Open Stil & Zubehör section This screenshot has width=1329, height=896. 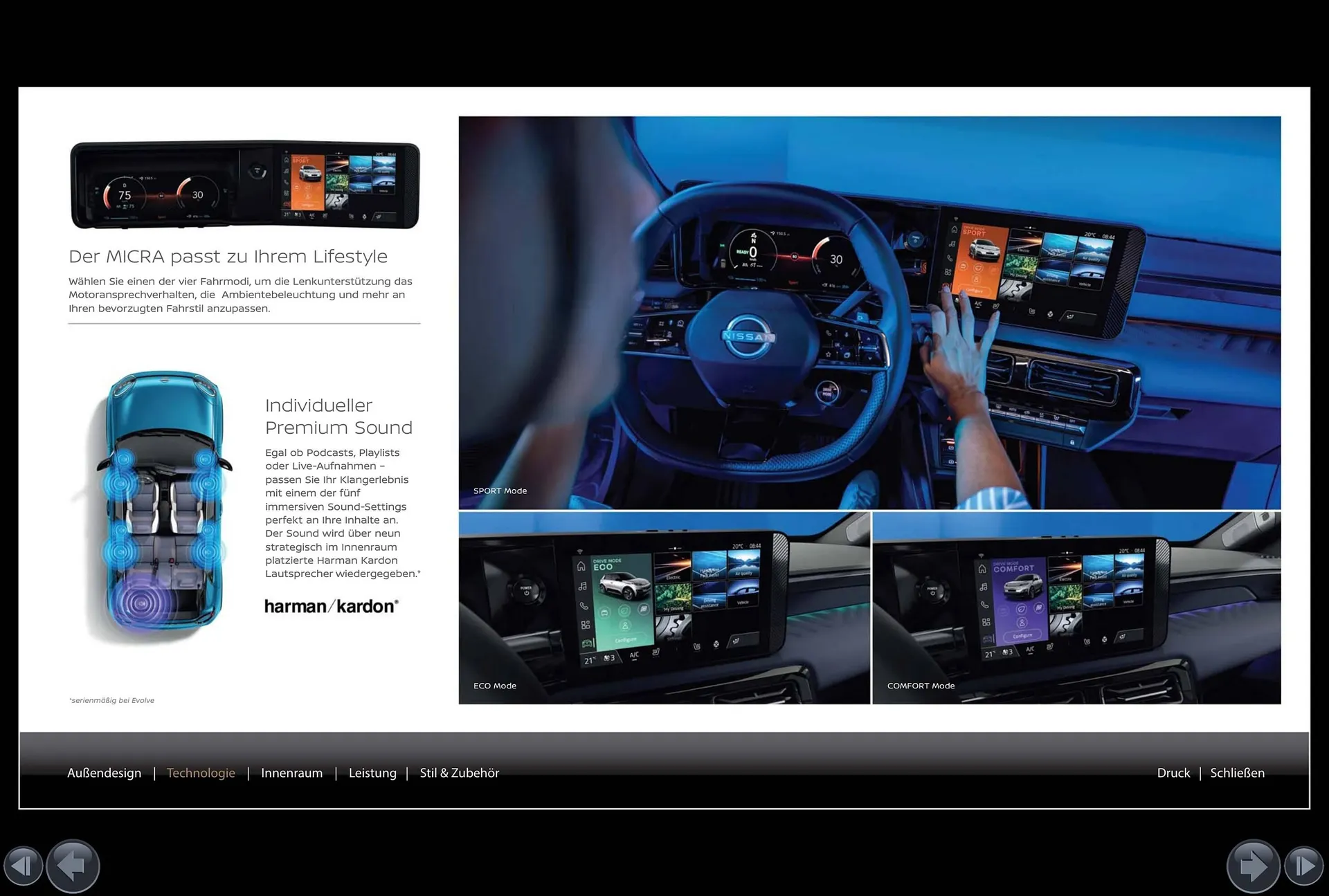459,773
